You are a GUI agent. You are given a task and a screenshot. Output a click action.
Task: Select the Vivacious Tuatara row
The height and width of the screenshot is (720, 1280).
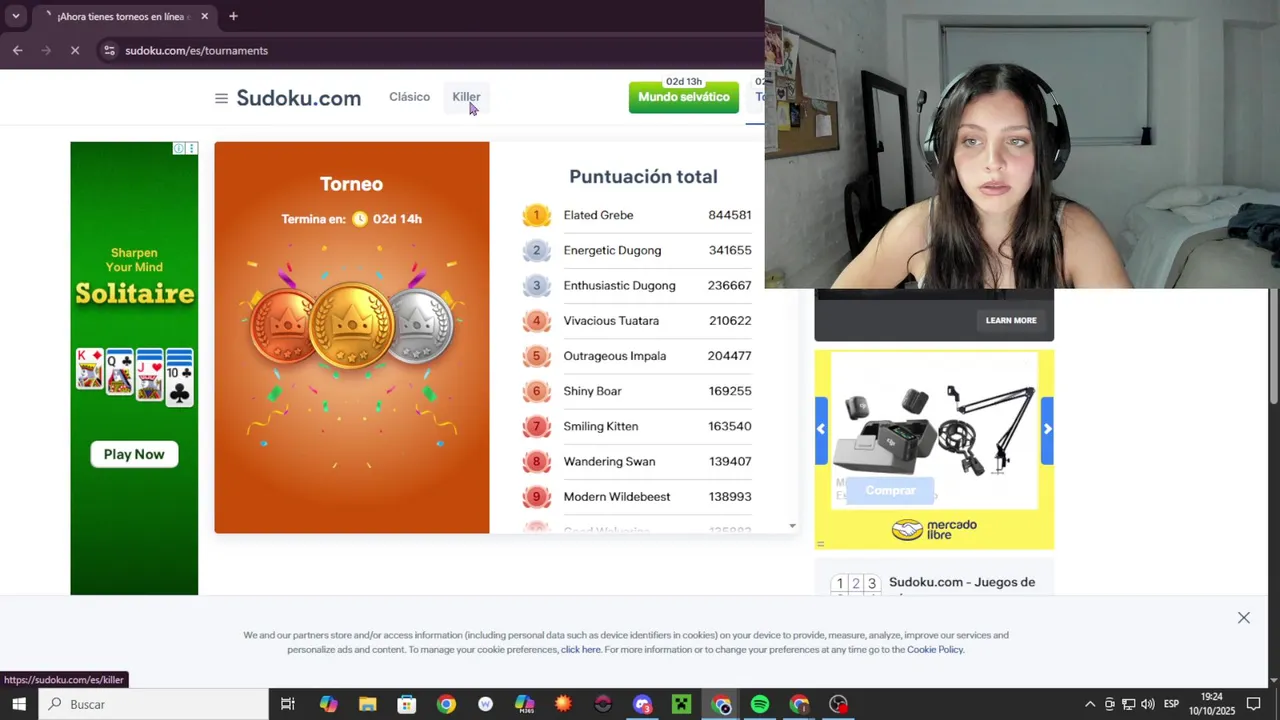[x=637, y=321]
